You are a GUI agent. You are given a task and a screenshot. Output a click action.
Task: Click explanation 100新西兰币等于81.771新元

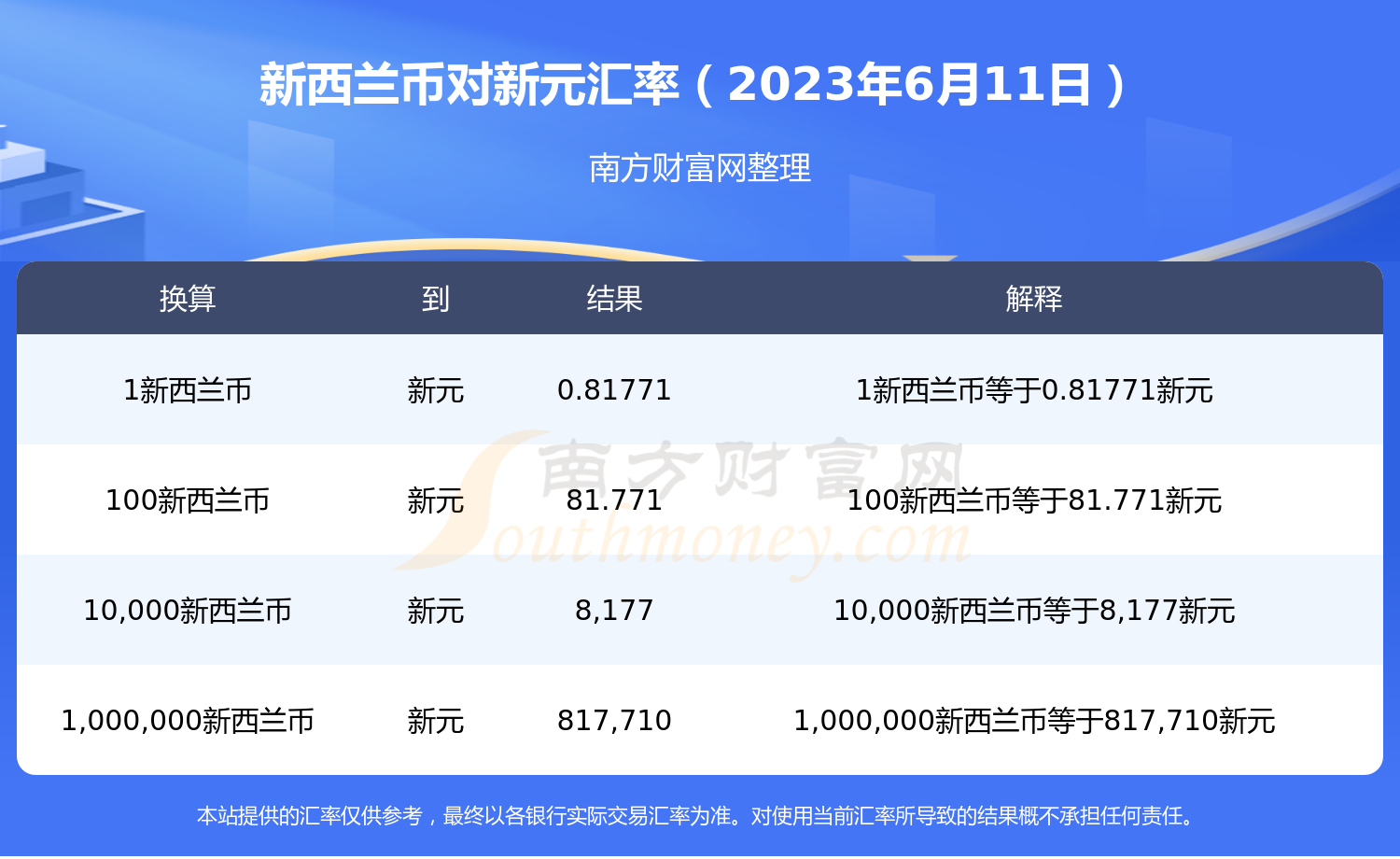1034,500
